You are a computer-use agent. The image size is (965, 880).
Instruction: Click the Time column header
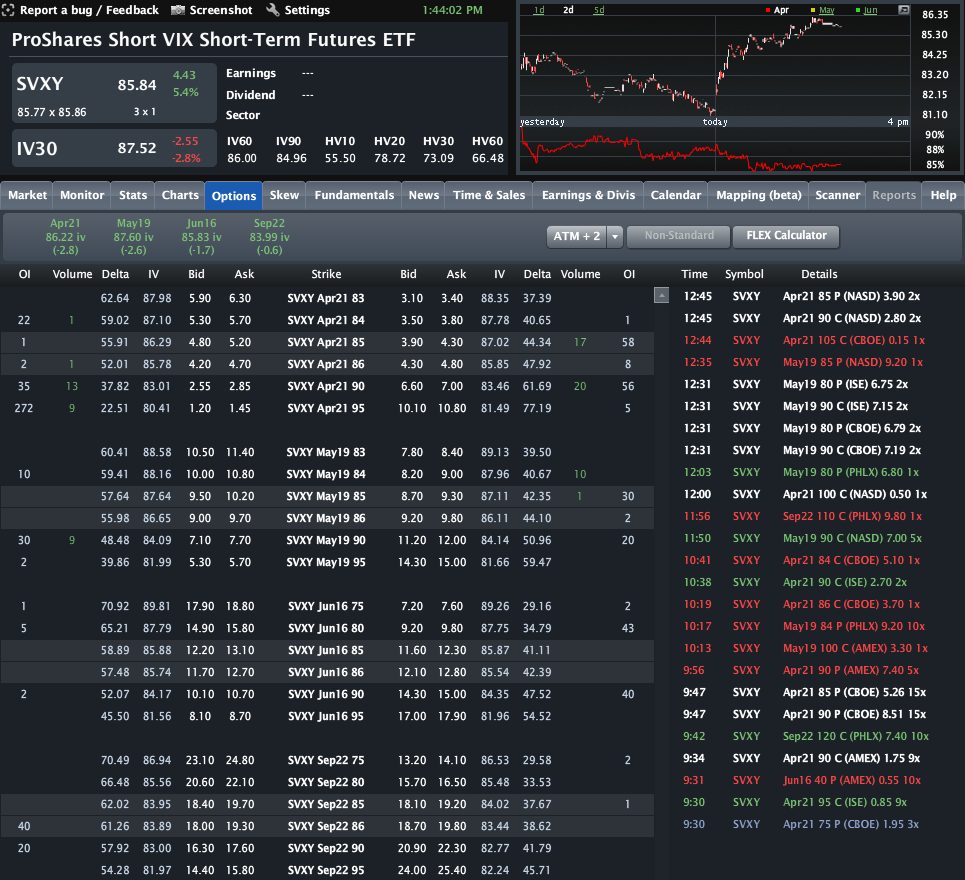click(694, 274)
